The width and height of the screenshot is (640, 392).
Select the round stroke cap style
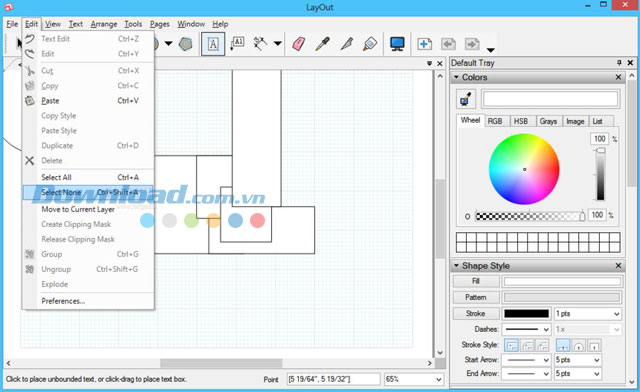tap(578, 345)
